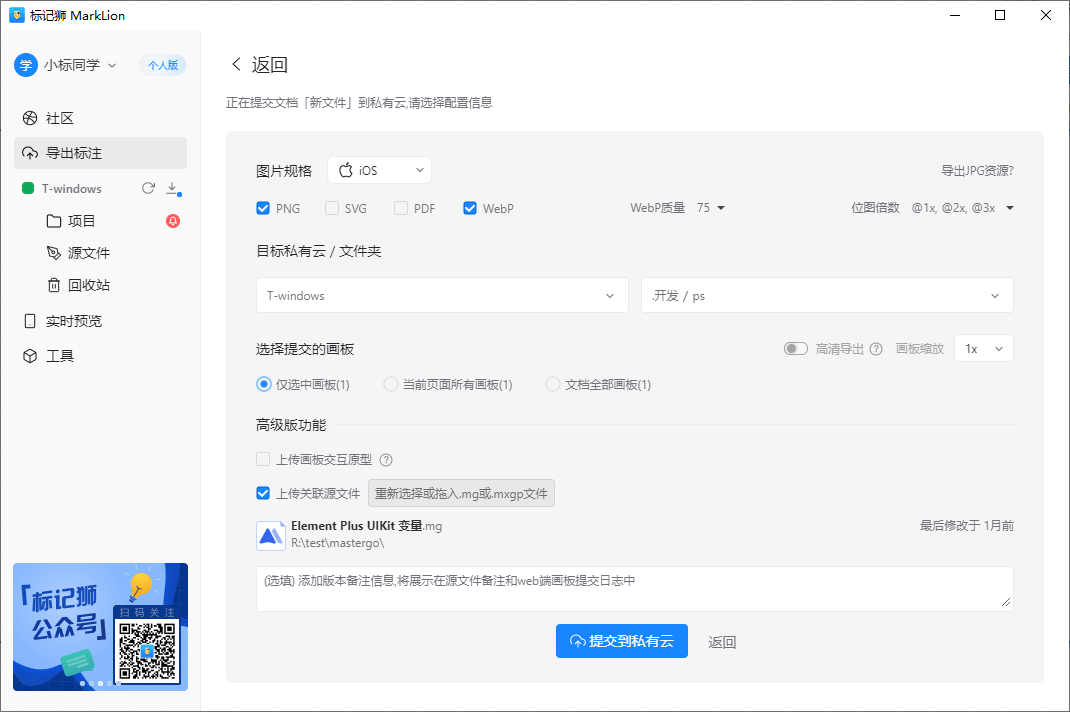Click the help icon next to 高清导出
Screen dimensions: 1070x712
pyautogui.click(x=876, y=349)
